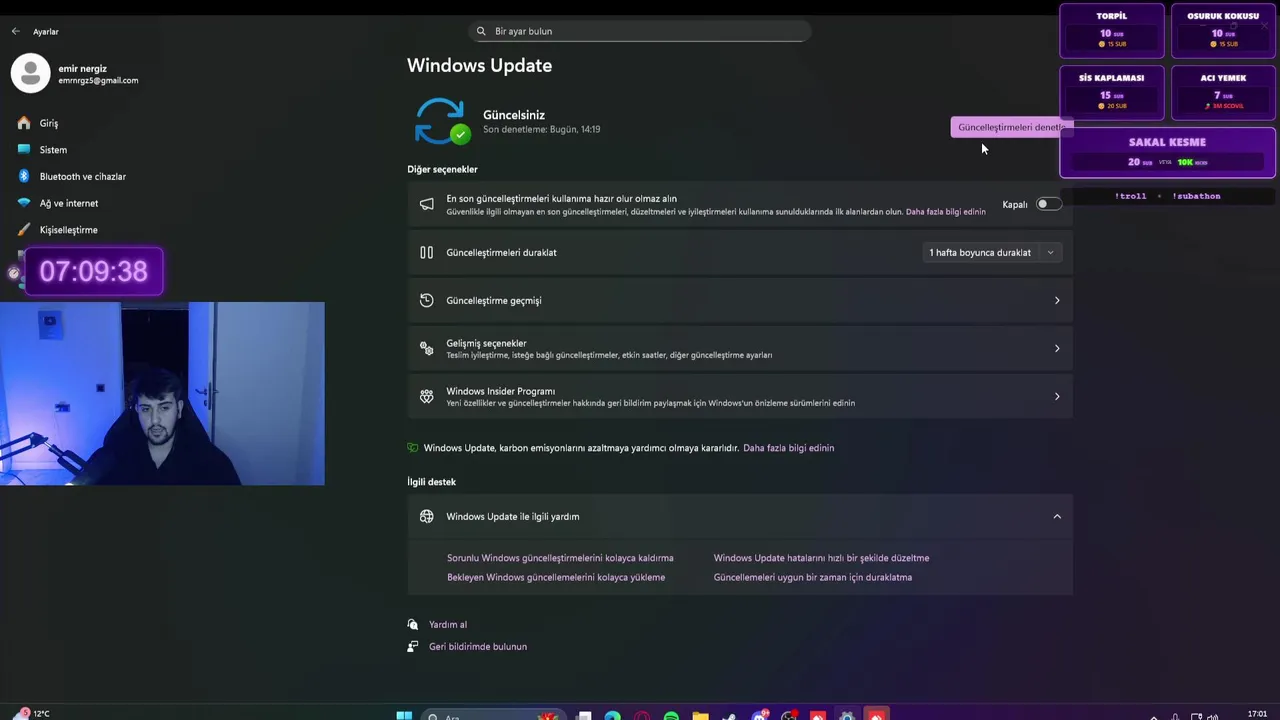Click the Sistem monitor icon
1280x720 pixels.
(x=24, y=150)
